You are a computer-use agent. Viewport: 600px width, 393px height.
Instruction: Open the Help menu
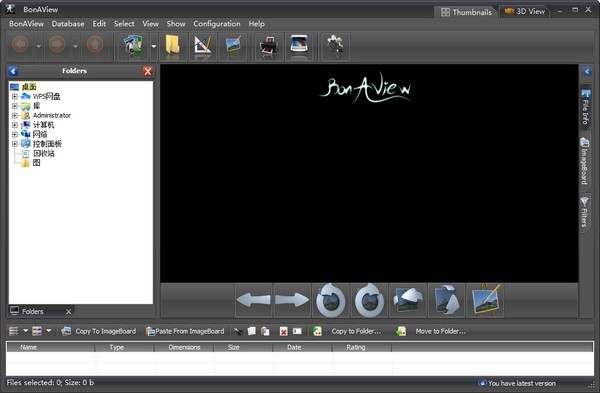click(x=256, y=24)
